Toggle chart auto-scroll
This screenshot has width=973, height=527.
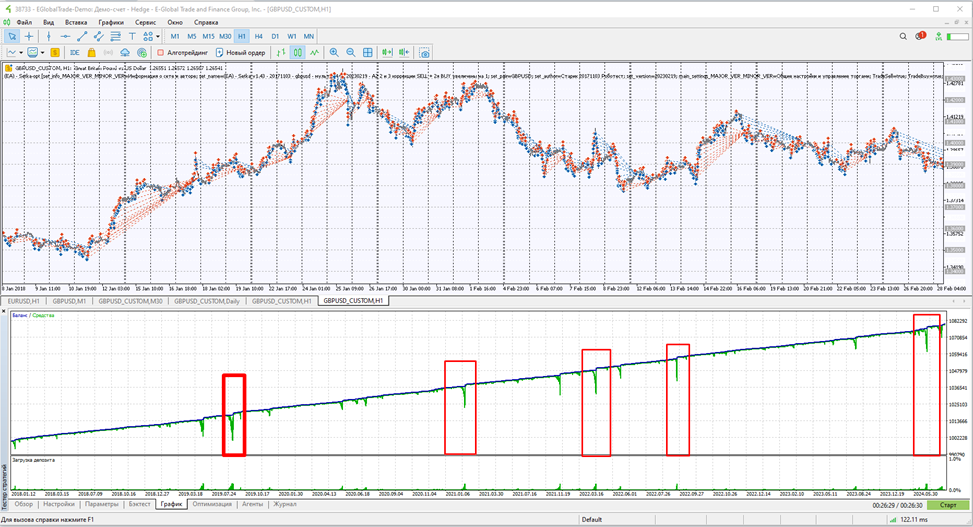tap(388, 53)
